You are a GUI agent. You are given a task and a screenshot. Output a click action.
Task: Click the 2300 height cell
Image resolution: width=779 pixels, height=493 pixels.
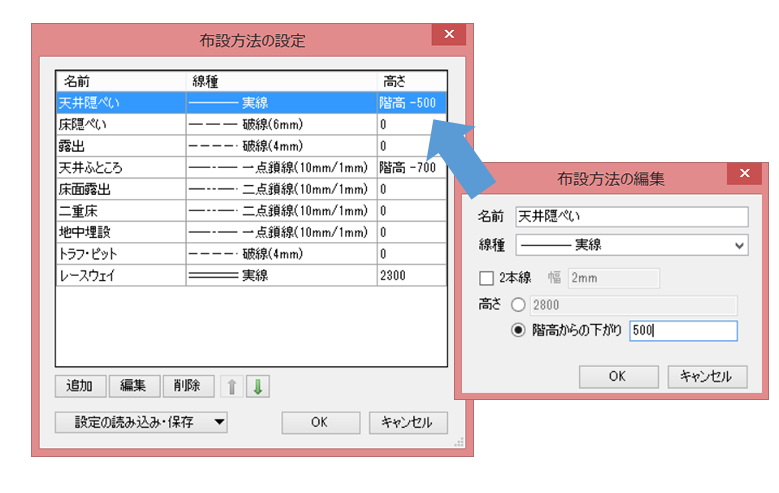[x=411, y=275]
